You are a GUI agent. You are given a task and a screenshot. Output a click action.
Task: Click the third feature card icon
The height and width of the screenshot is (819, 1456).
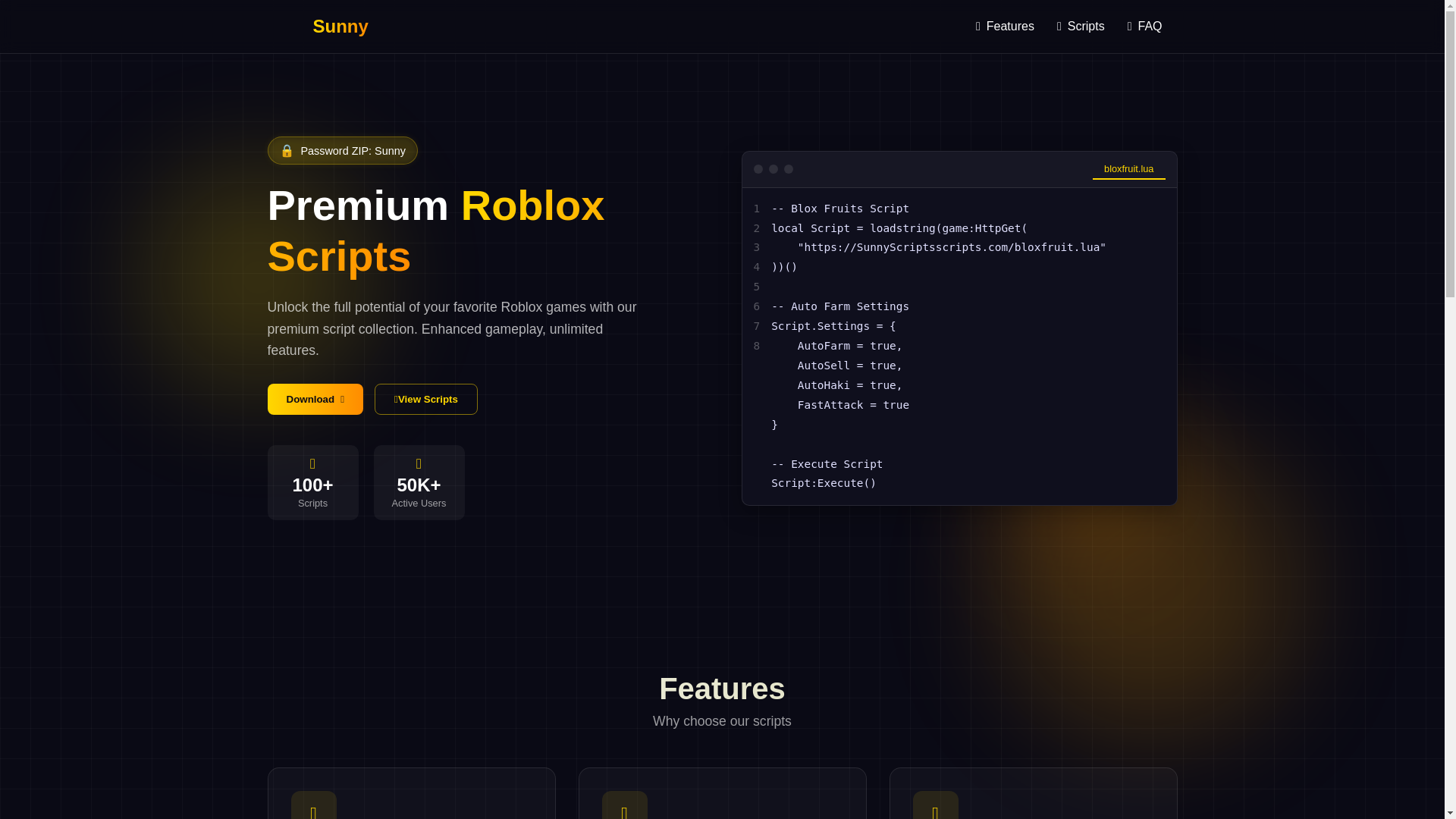pos(935,807)
